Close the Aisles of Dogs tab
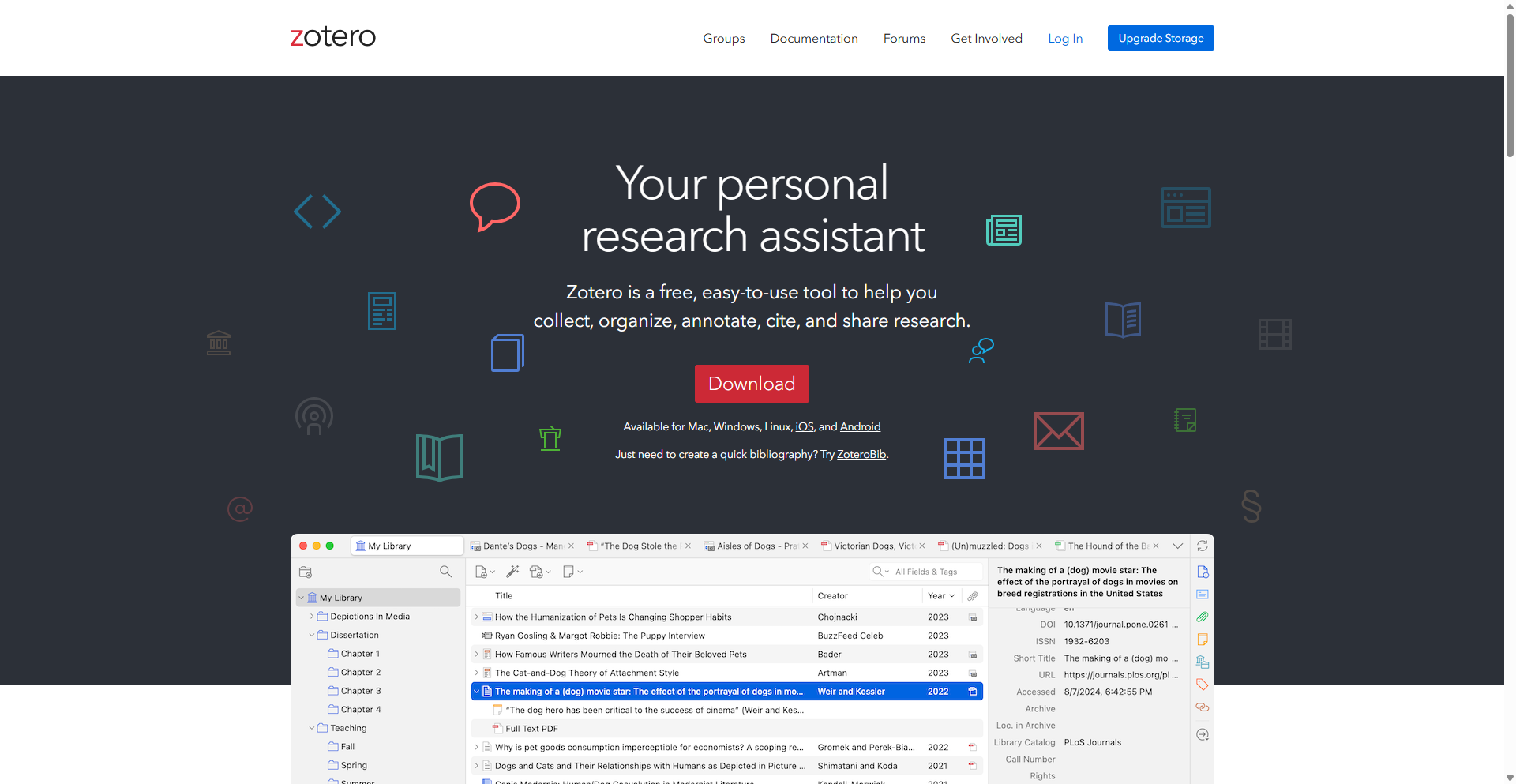The height and width of the screenshot is (784, 1516). click(805, 546)
